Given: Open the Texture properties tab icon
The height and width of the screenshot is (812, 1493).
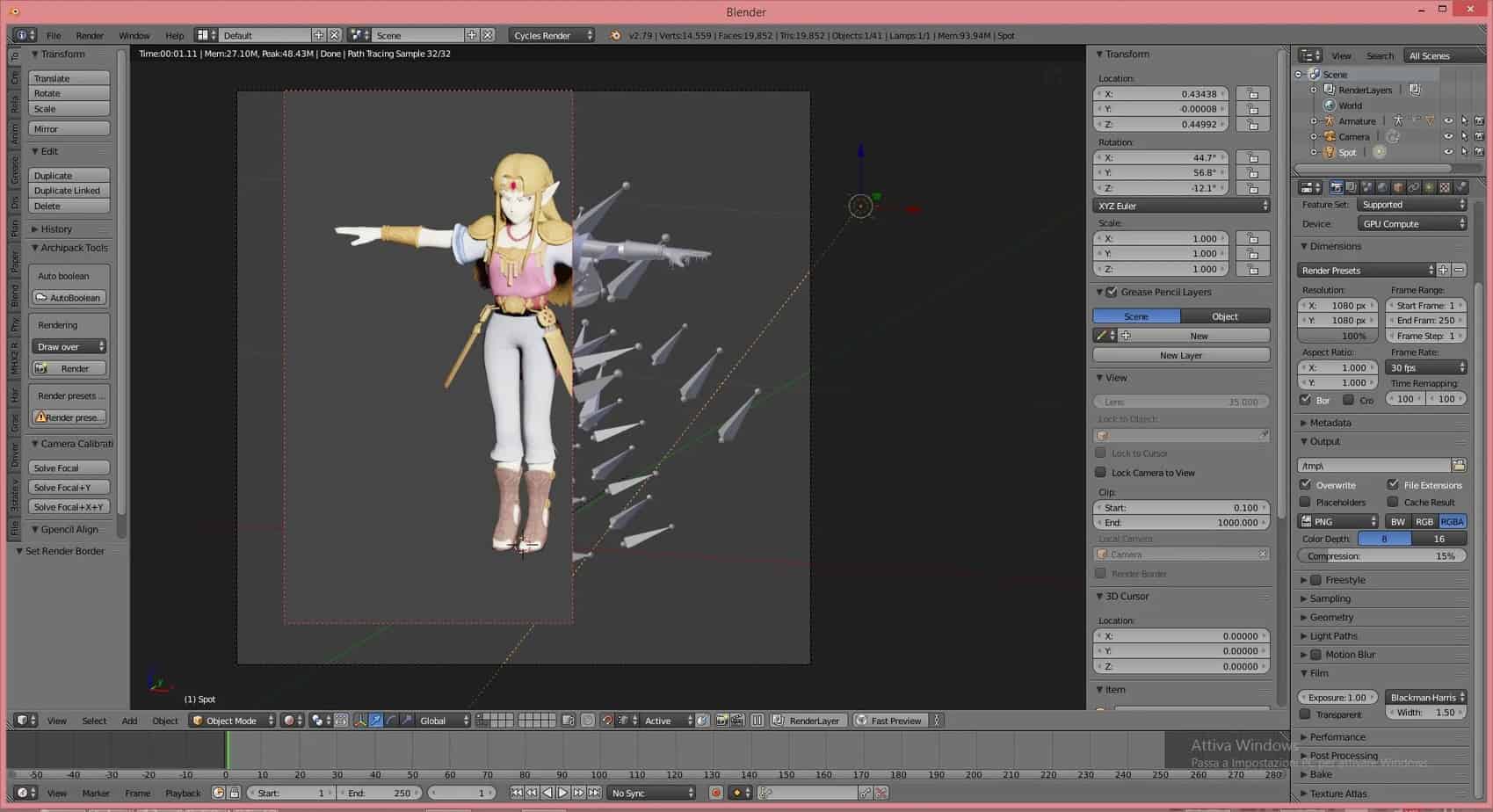Looking at the screenshot, I should click(1445, 187).
